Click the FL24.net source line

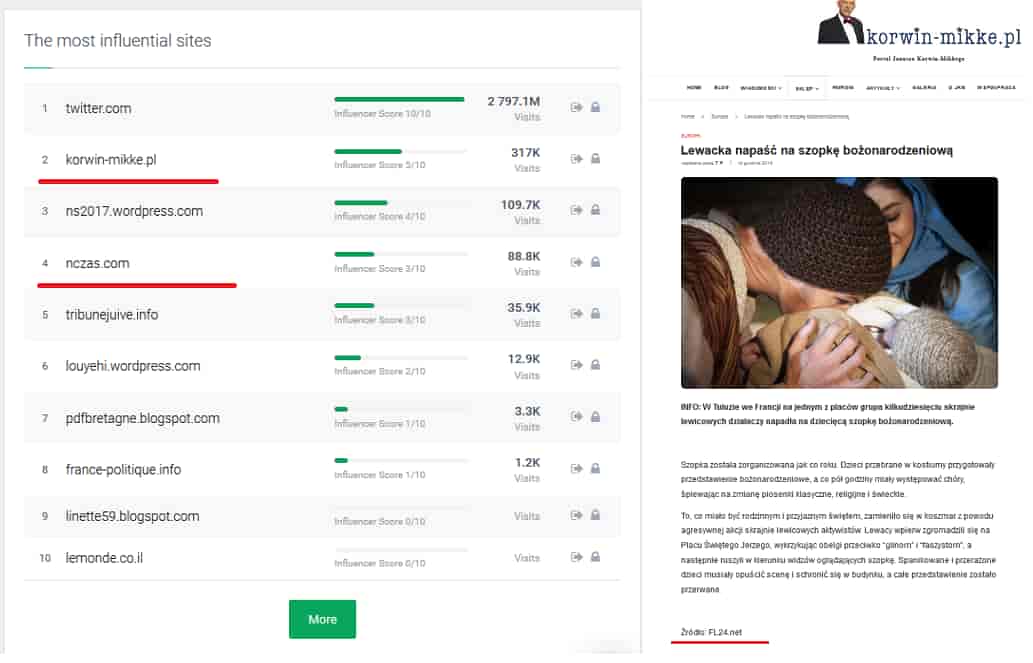(x=711, y=632)
